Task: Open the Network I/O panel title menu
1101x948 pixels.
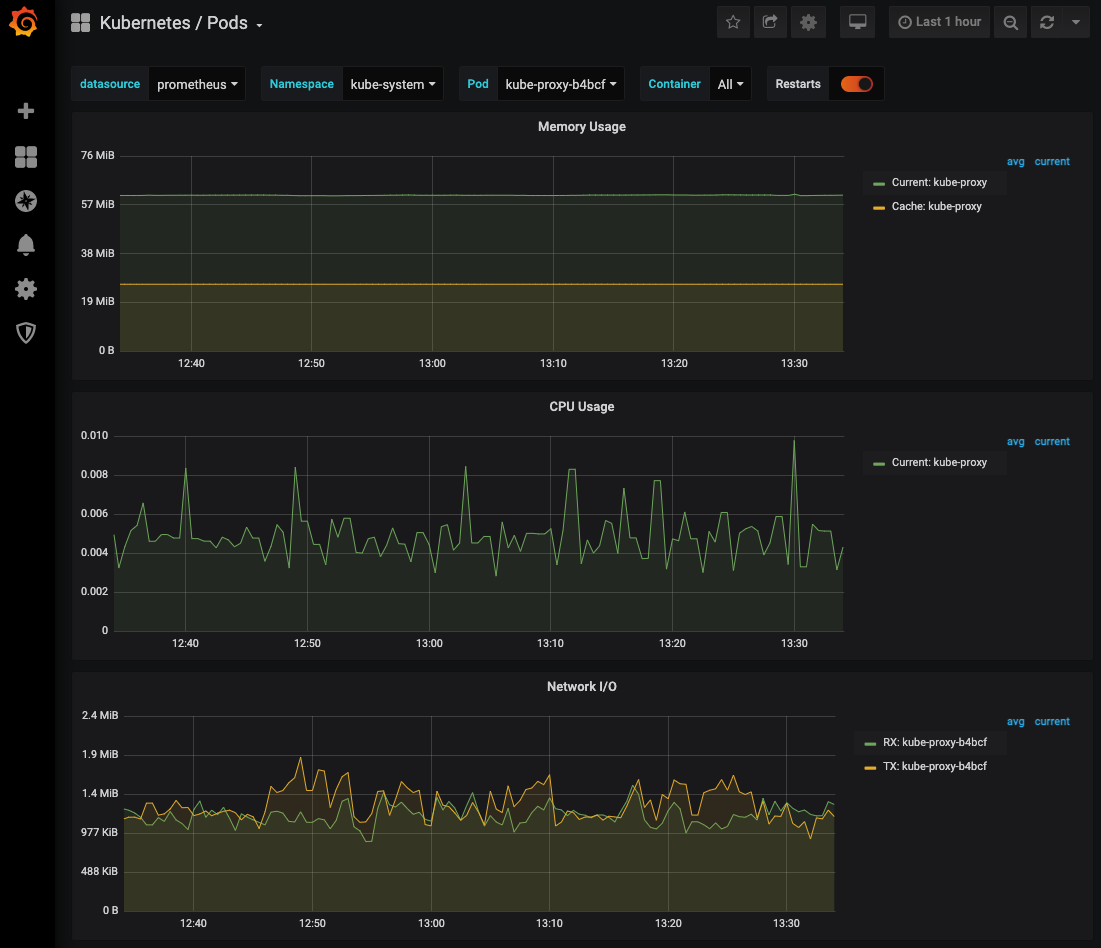Action: (x=581, y=687)
